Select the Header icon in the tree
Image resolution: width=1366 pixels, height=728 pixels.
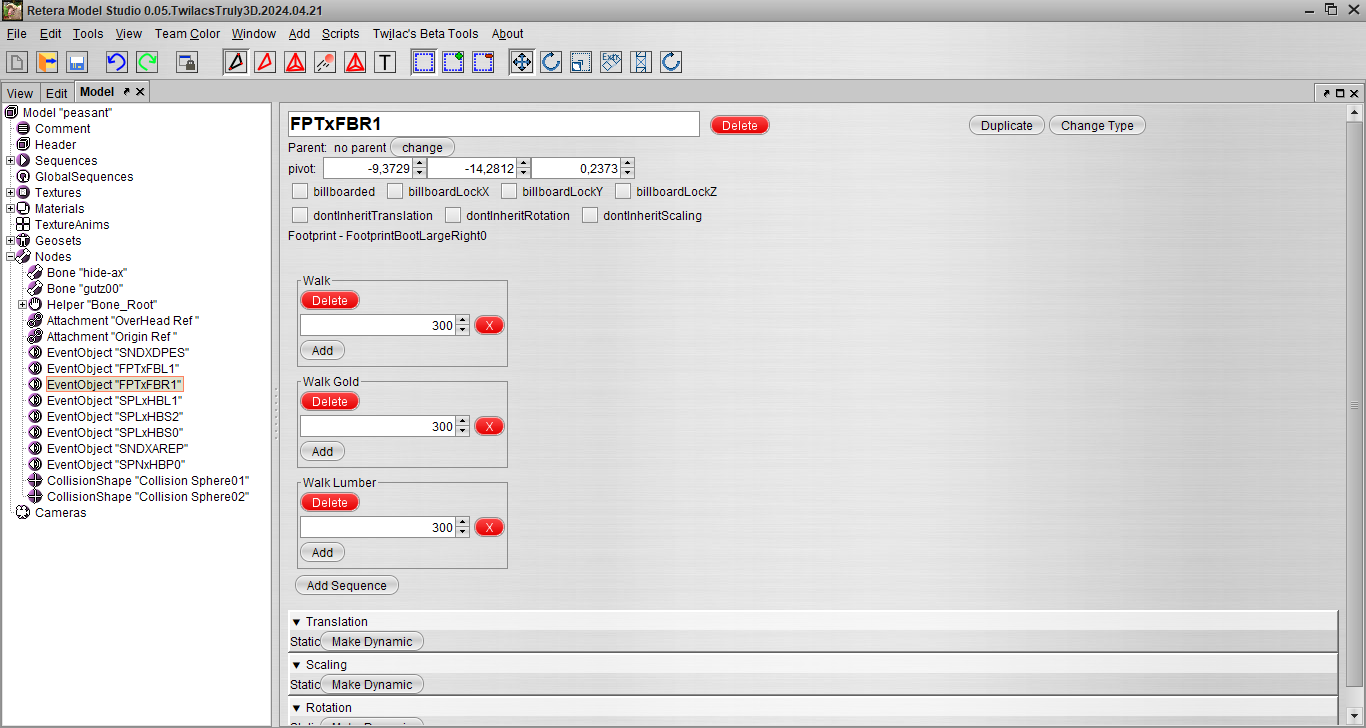24,145
